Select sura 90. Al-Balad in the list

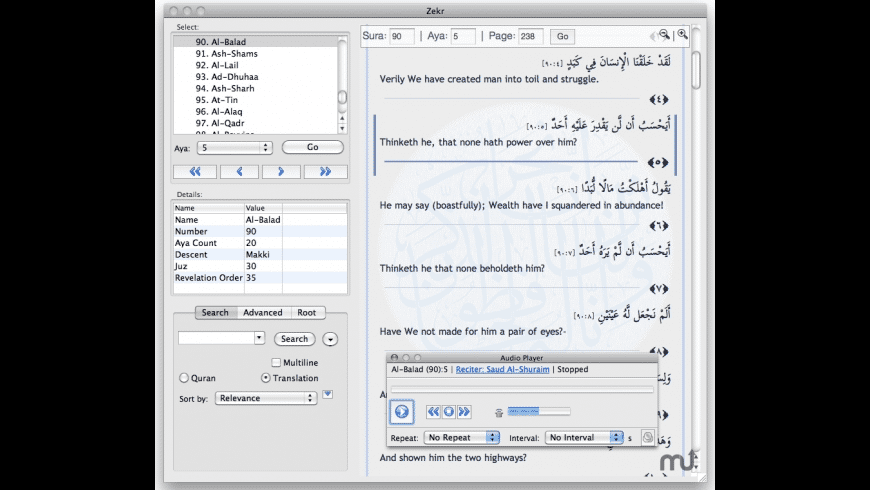pyautogui.click(x=256, y=42)
